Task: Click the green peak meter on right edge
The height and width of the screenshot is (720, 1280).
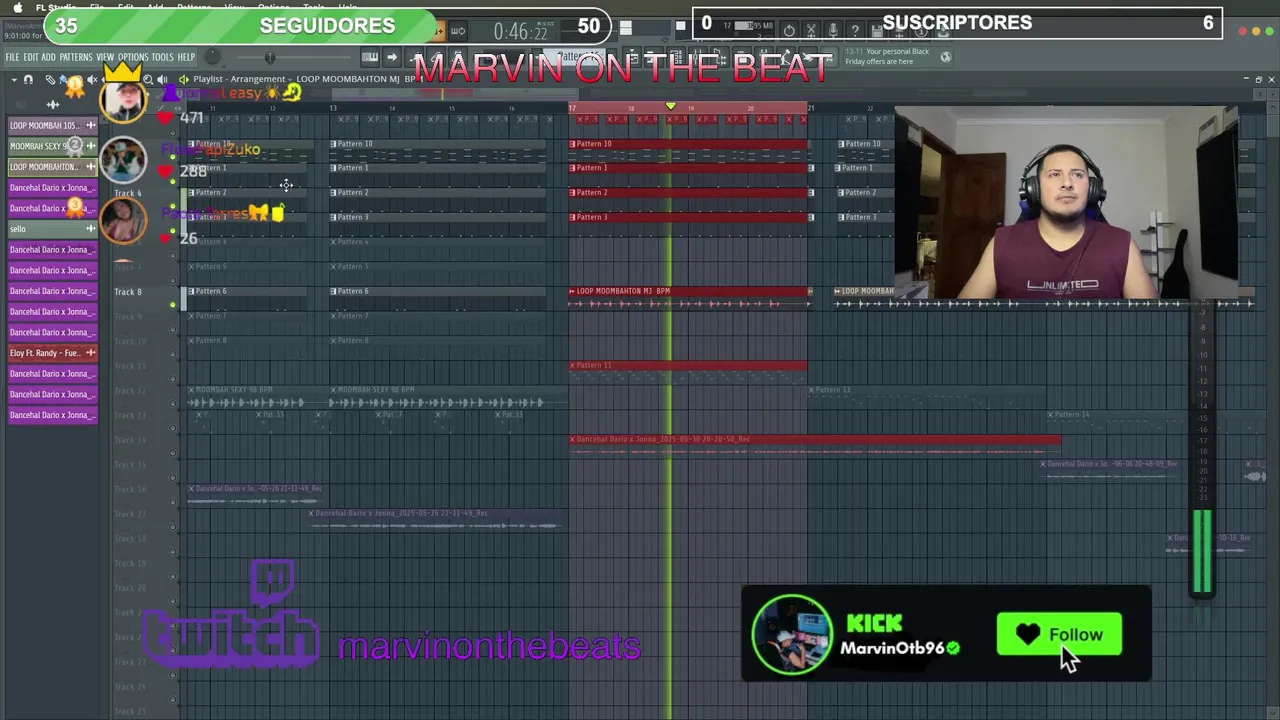Action: [x=1202, y=552]
